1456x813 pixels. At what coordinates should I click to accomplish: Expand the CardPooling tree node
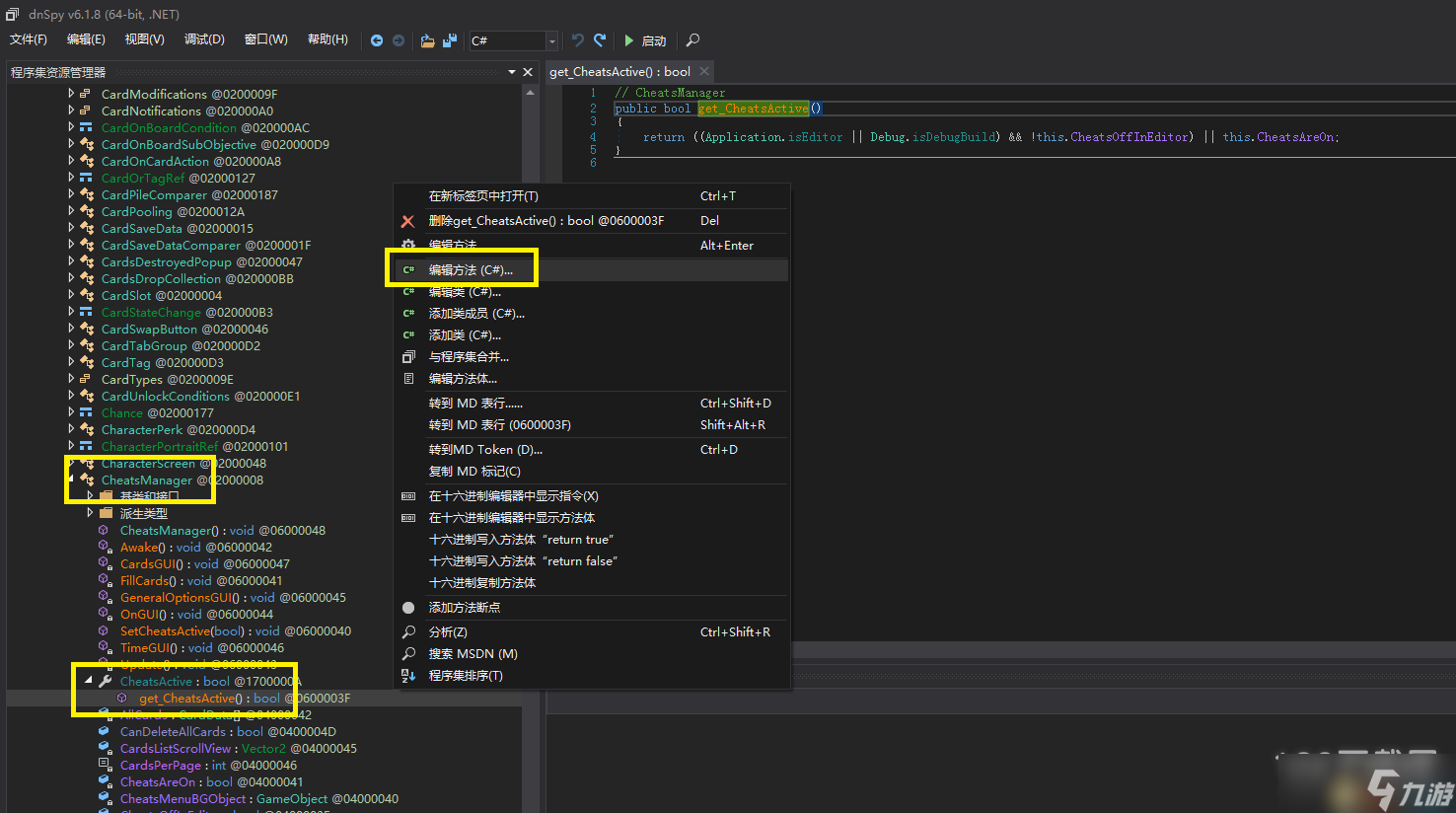tap(71, 211)
